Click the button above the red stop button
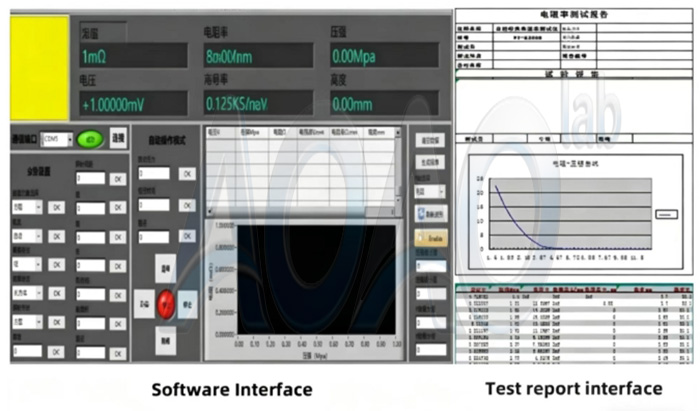This screenshot has height=411, width=700. point(167,268)
